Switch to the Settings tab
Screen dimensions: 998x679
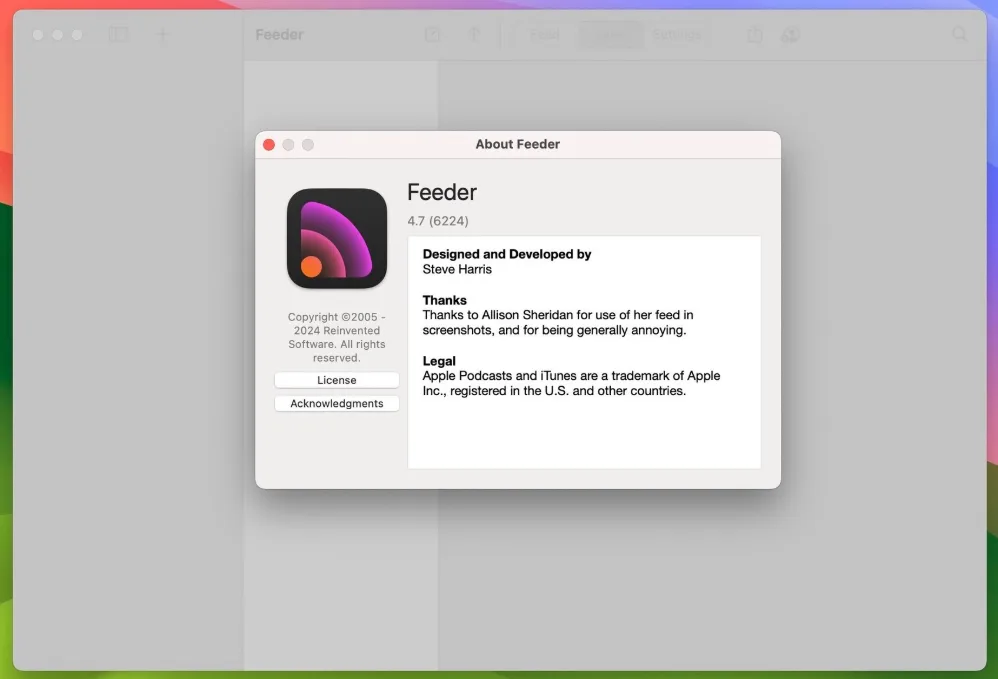point(677,35)
